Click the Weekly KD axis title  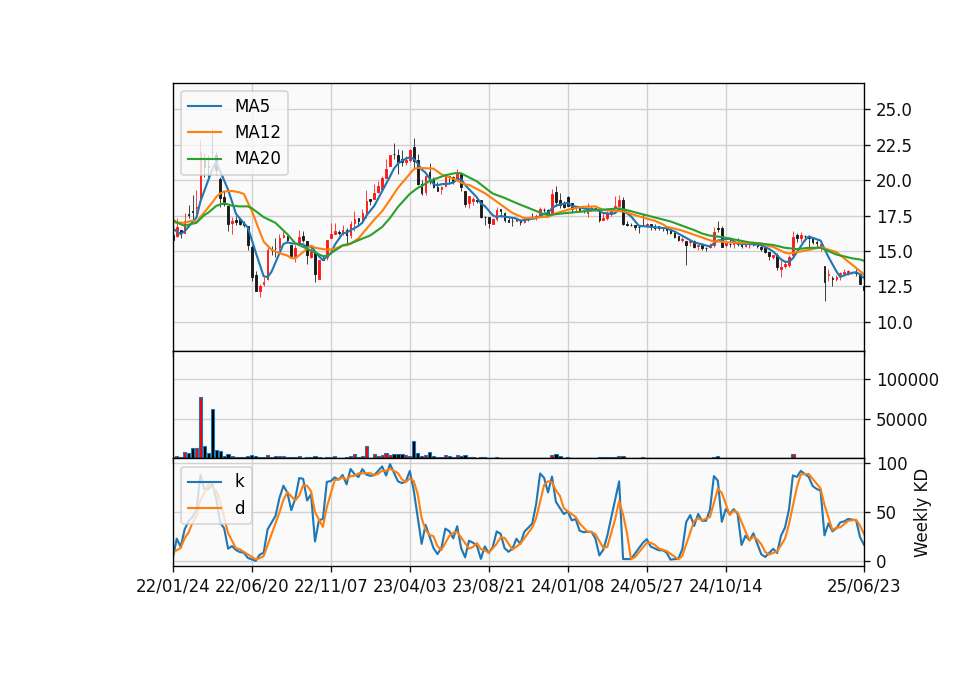[921, 513]
